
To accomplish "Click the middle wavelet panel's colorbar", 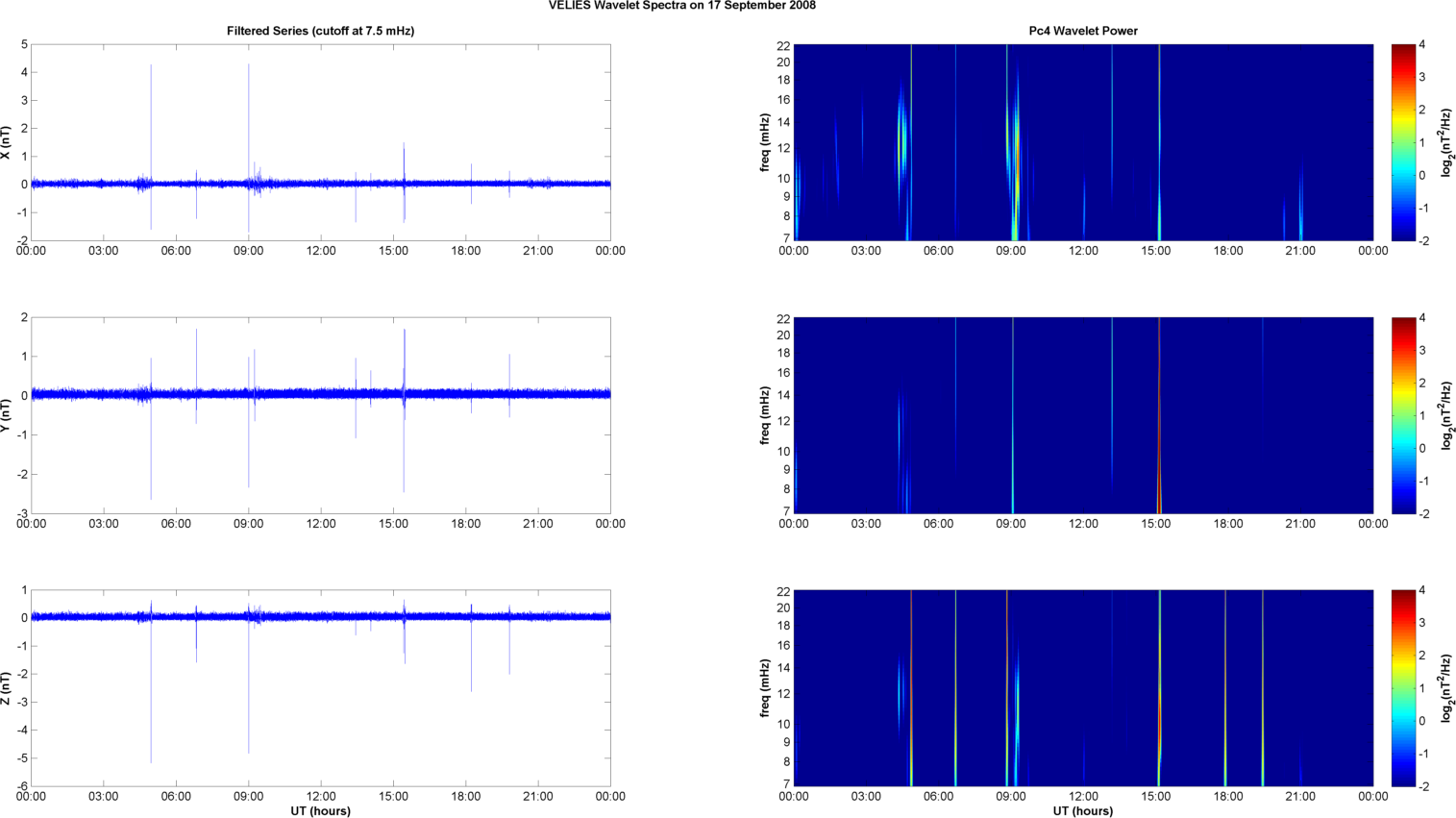I will 1403,415.
